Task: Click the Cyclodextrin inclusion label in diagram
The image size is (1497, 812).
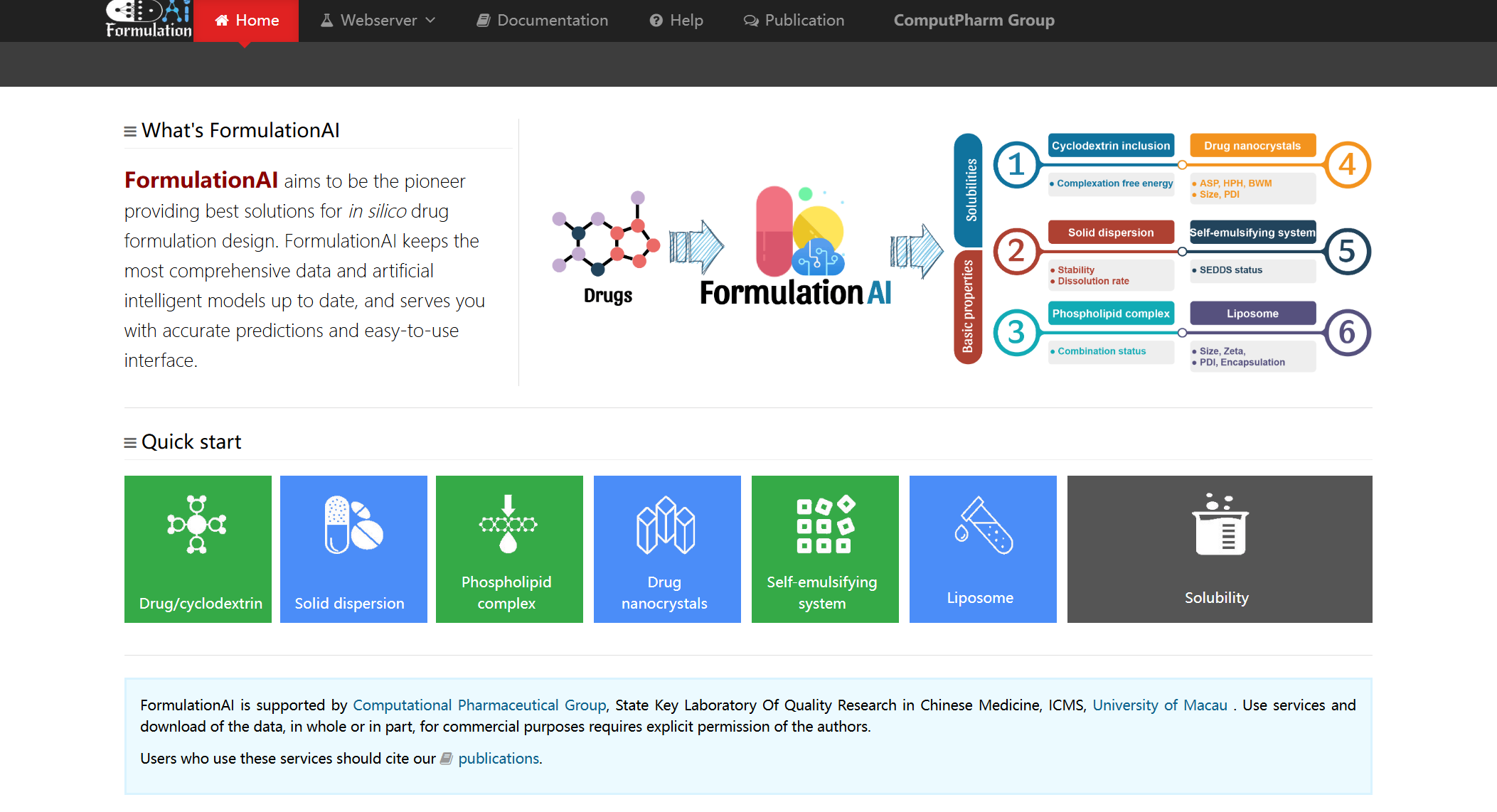Action: coord(1111,146)
